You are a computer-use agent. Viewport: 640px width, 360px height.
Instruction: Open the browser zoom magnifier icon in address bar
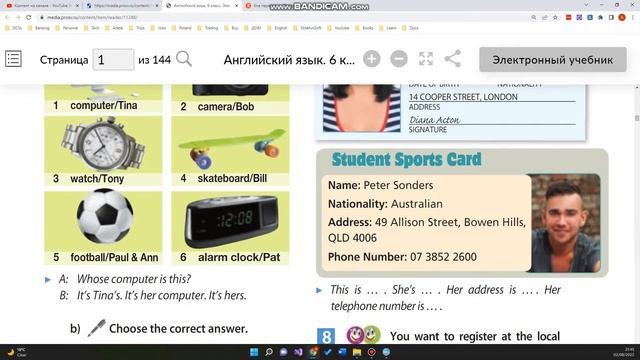click(533, 18)
